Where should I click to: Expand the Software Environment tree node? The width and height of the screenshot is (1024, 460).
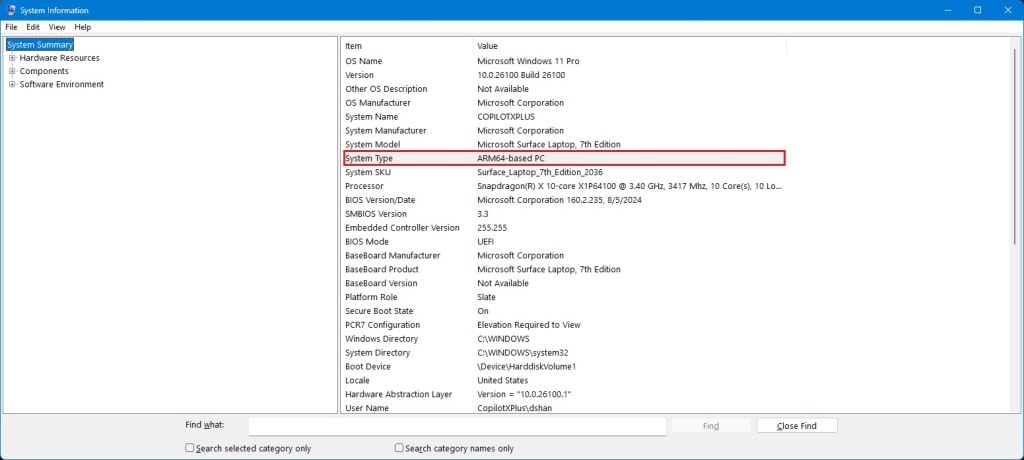[12, 84]
